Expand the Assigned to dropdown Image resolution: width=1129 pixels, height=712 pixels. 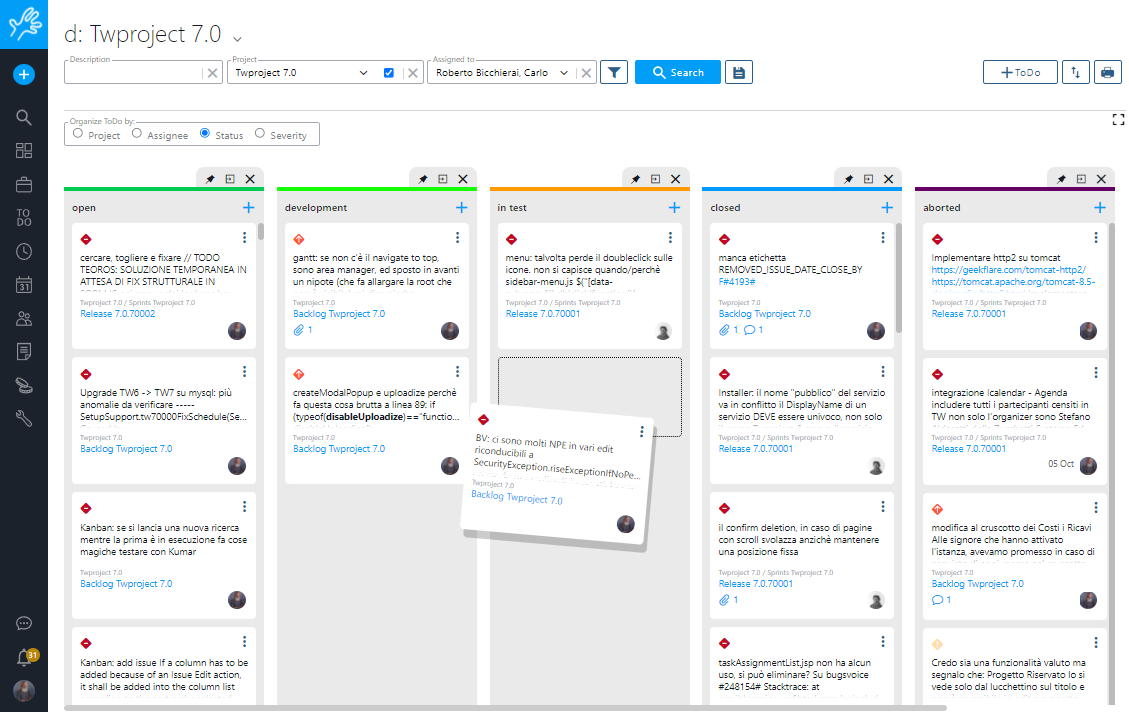pos(564,73)
